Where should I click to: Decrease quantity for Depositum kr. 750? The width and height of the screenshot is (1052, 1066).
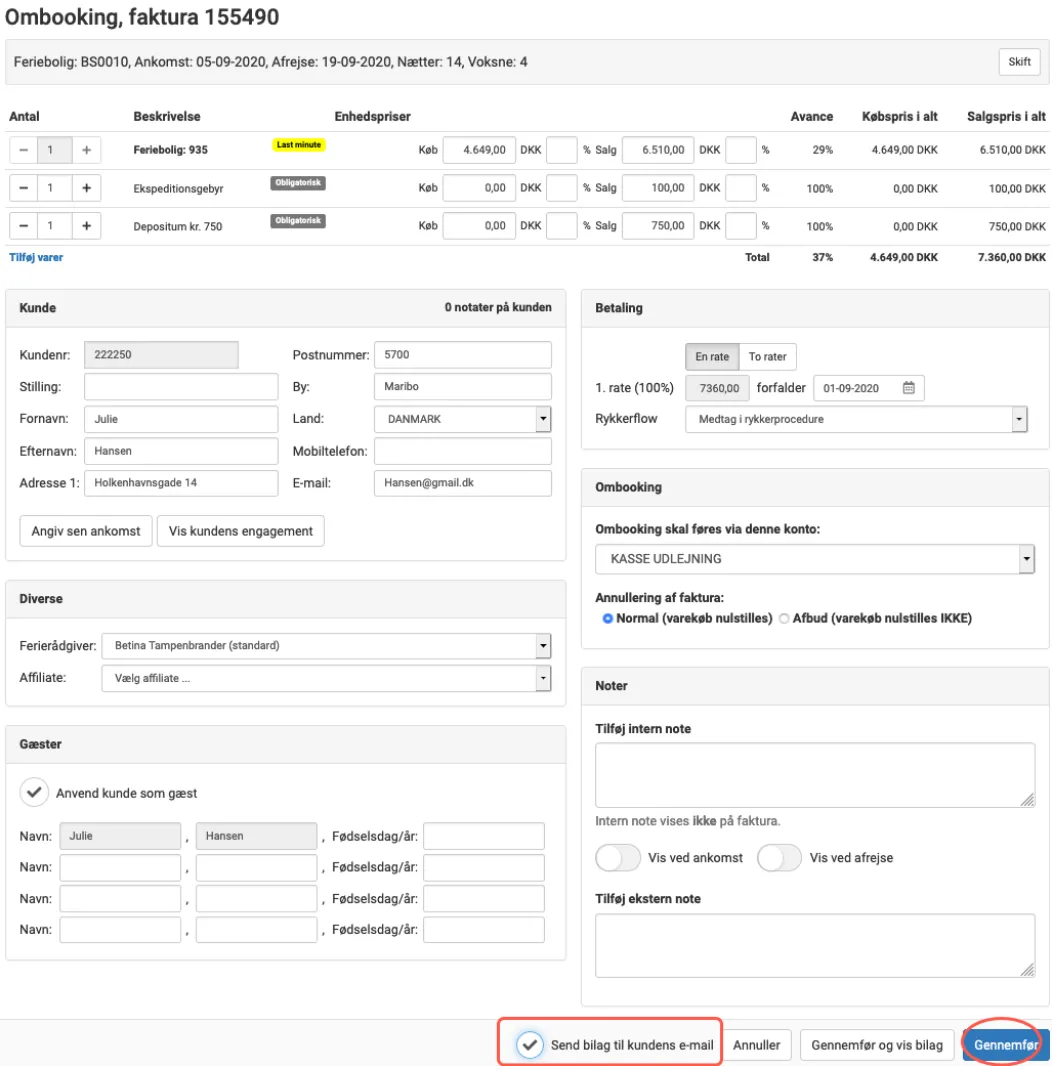pyautogui.click(x=23, y=226)
